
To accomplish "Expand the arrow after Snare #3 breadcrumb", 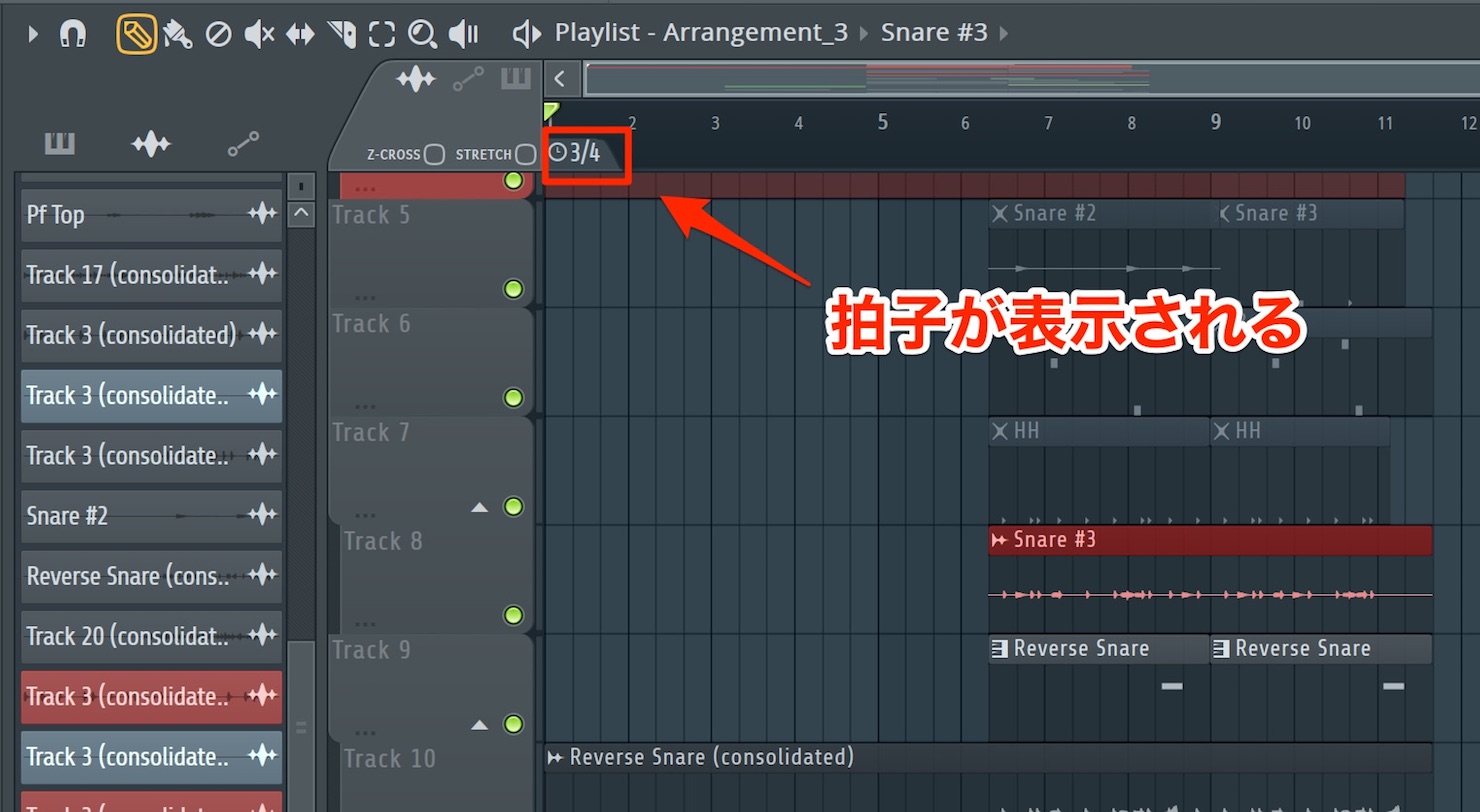I will [1004, 34].
